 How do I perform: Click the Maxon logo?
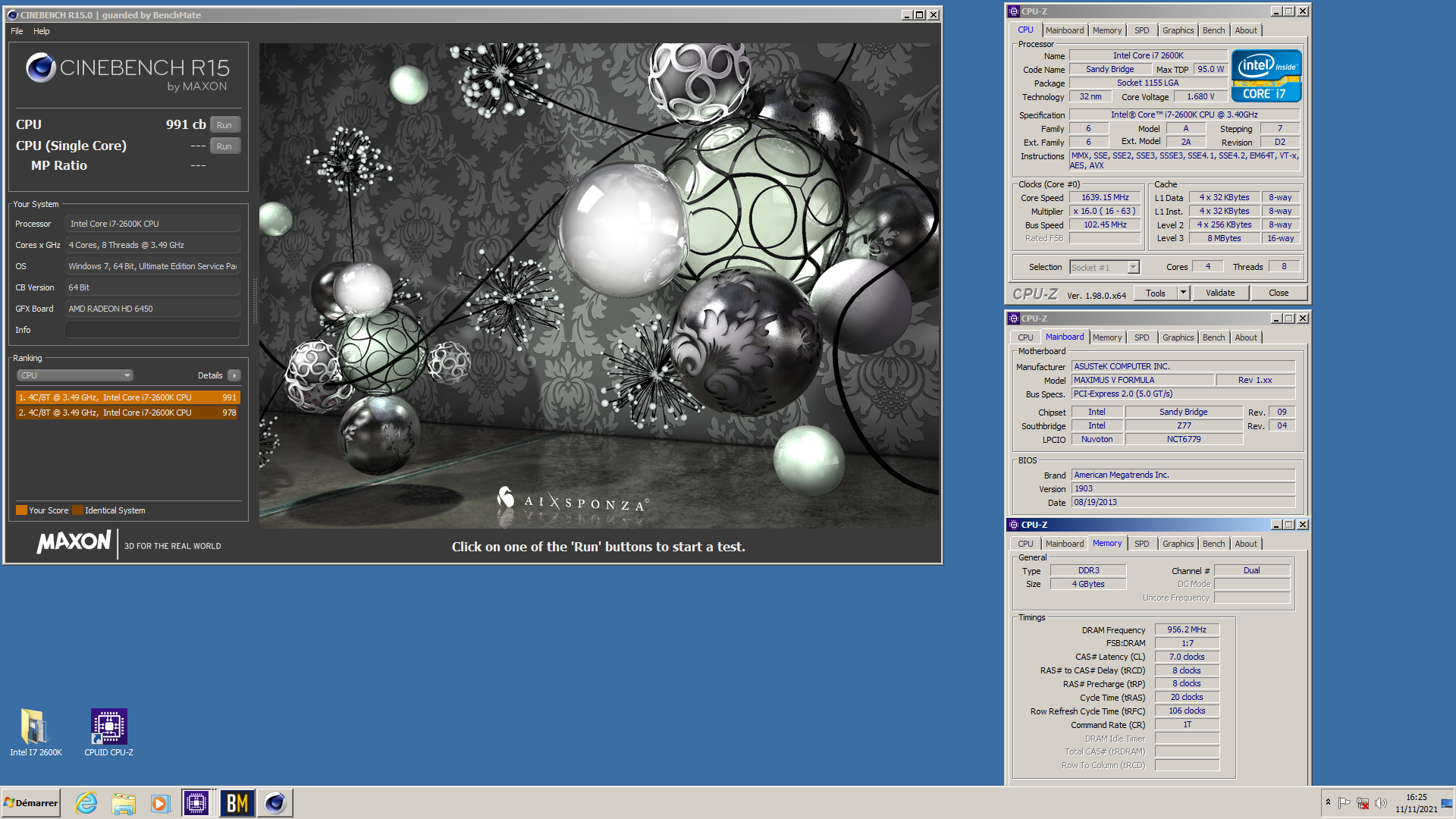click(x=74, y=541)
